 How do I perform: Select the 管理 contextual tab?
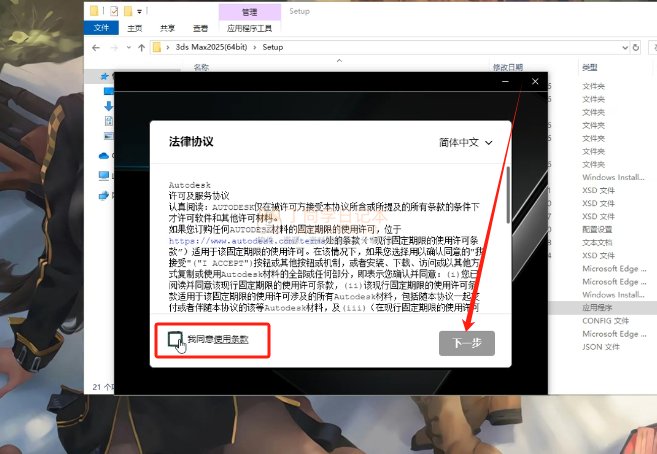(249, 12)
